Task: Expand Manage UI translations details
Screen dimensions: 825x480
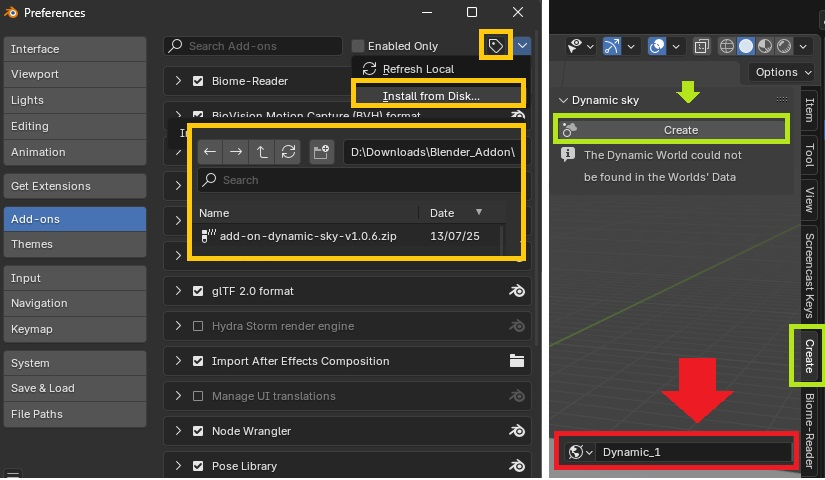Action: pos(178,396)
